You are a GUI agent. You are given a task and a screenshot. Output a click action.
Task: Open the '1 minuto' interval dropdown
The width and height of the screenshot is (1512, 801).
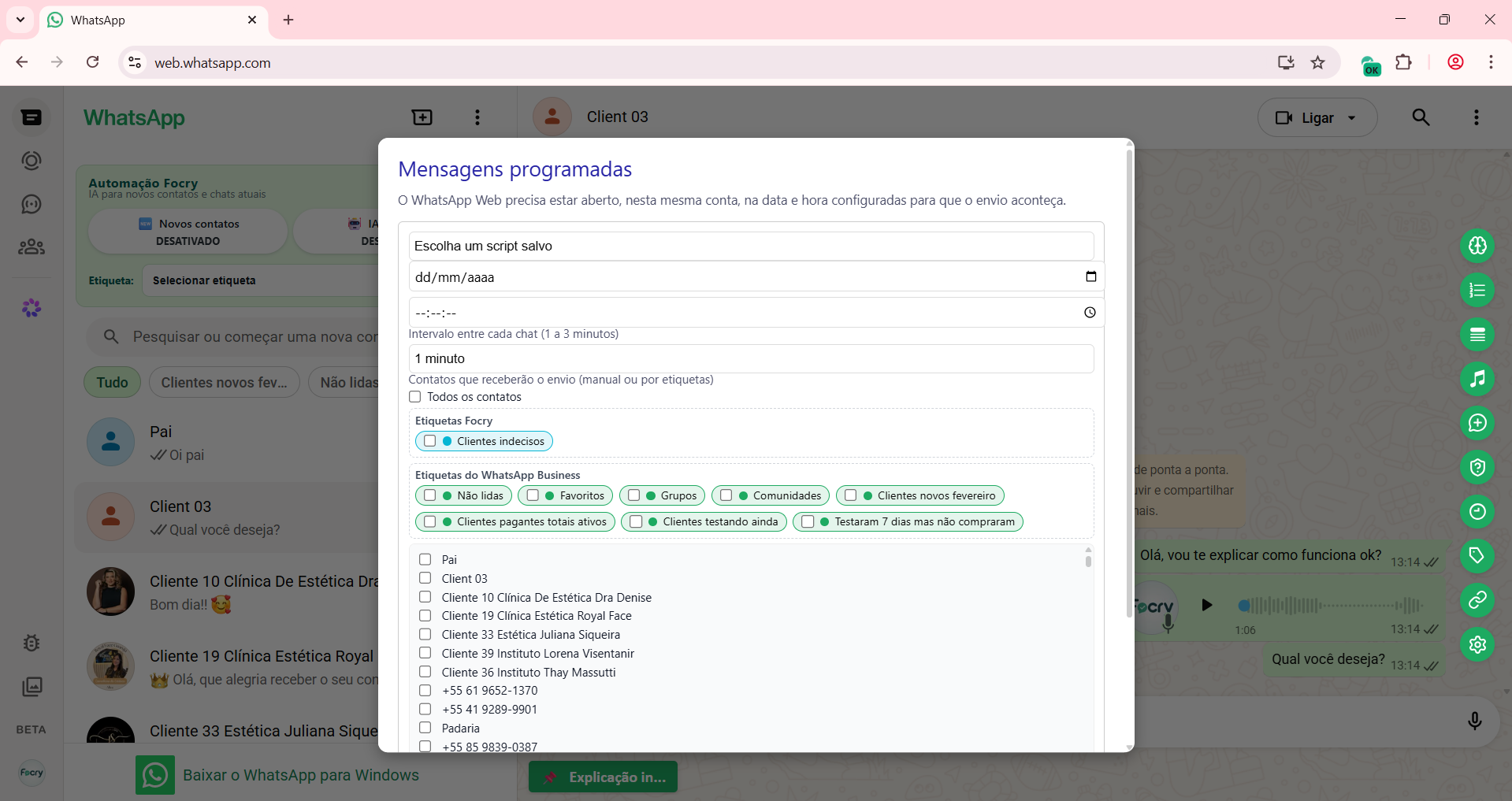[x=750, y=358]
